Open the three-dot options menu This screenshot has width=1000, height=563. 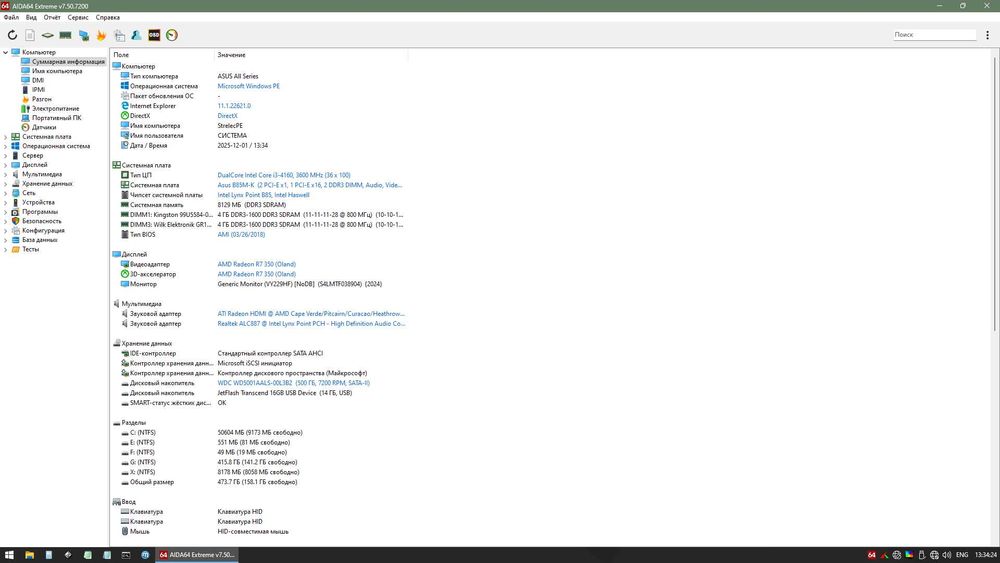click(987, 35)
